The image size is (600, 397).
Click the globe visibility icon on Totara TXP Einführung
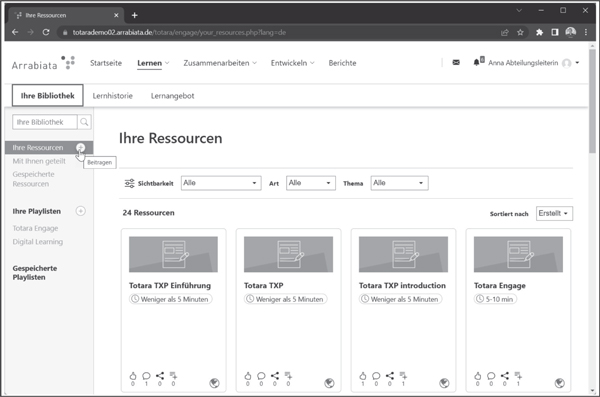[x=214, y=383]
